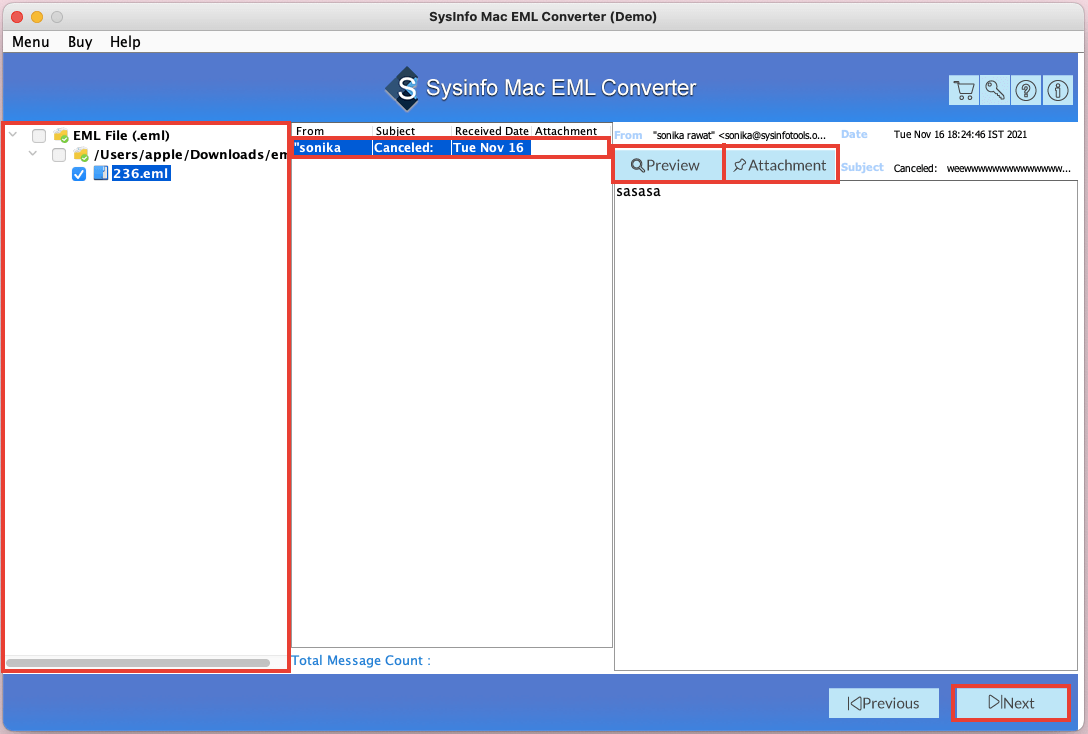Open the Buy menu
The image size is (1088, 734).
tap(80, 42)
